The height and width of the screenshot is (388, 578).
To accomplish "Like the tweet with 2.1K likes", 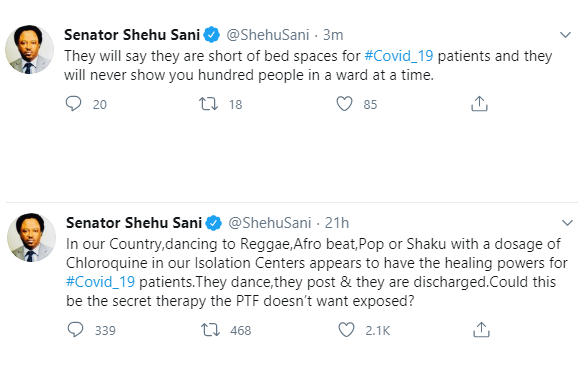I will [347, 330].
